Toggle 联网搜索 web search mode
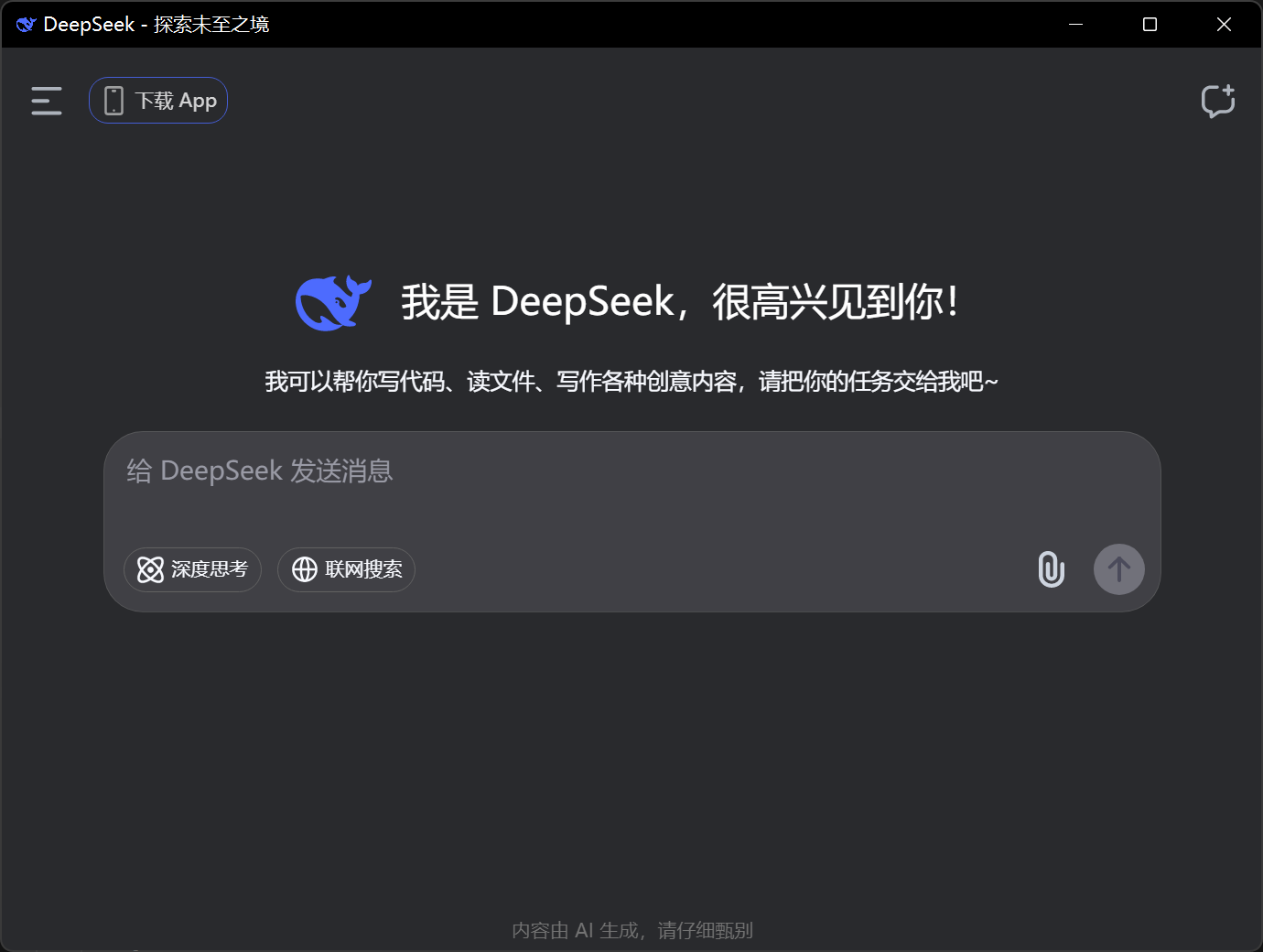This screenshot has width=1263, height=952. pyautogui.click(x=346, y=569)
